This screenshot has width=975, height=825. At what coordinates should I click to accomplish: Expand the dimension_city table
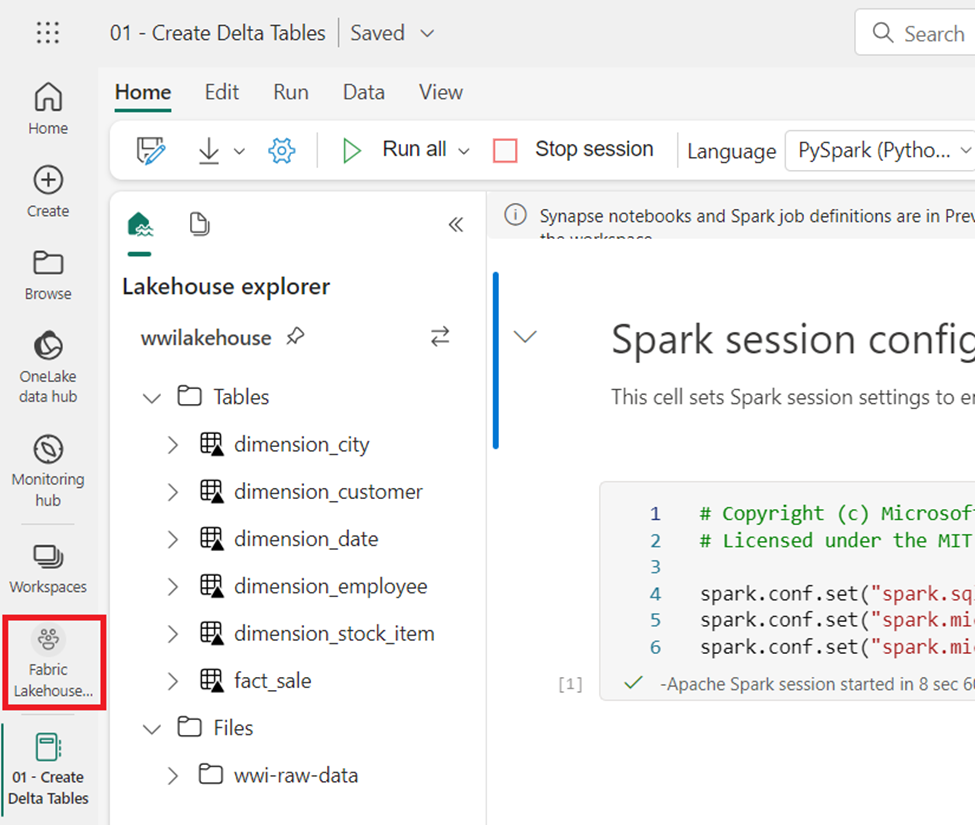click(x=173, y=445)
